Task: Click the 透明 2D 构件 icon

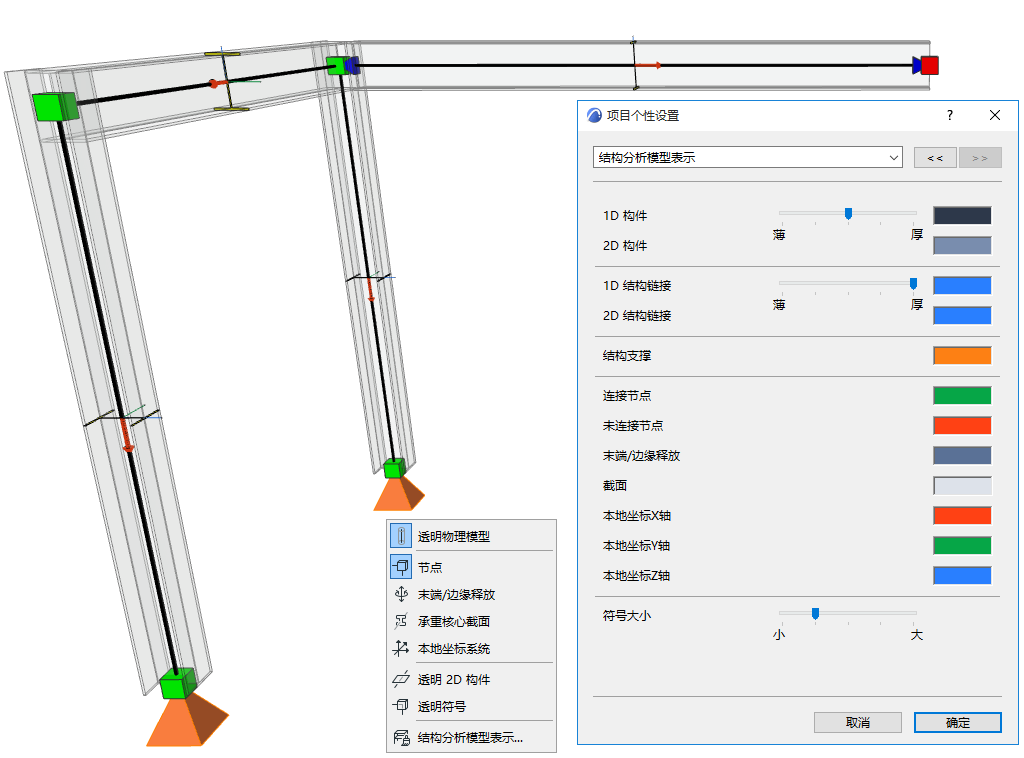Action: point(401,679)
